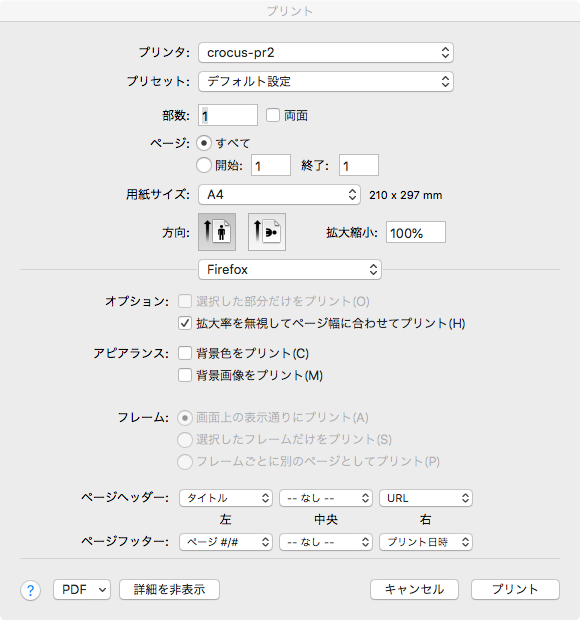Uncheck 拡大率を無視してページ幅に合わせてプリント option
The width and height of the screenshot is (580, 620).
tap(185, 323)
